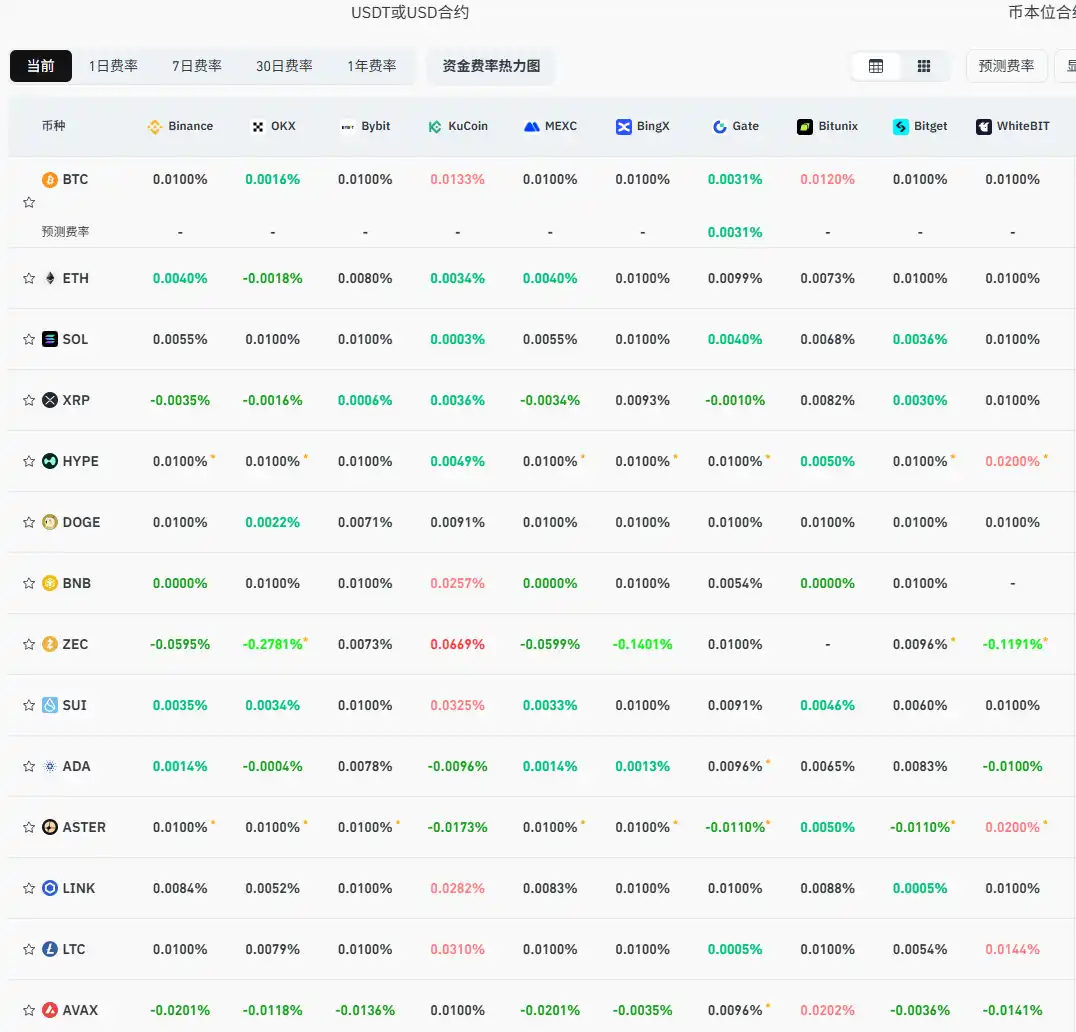Toggle the star next to XRP
The height and width of the screenshot is (1032, 1076).
(x=29, y=401)
